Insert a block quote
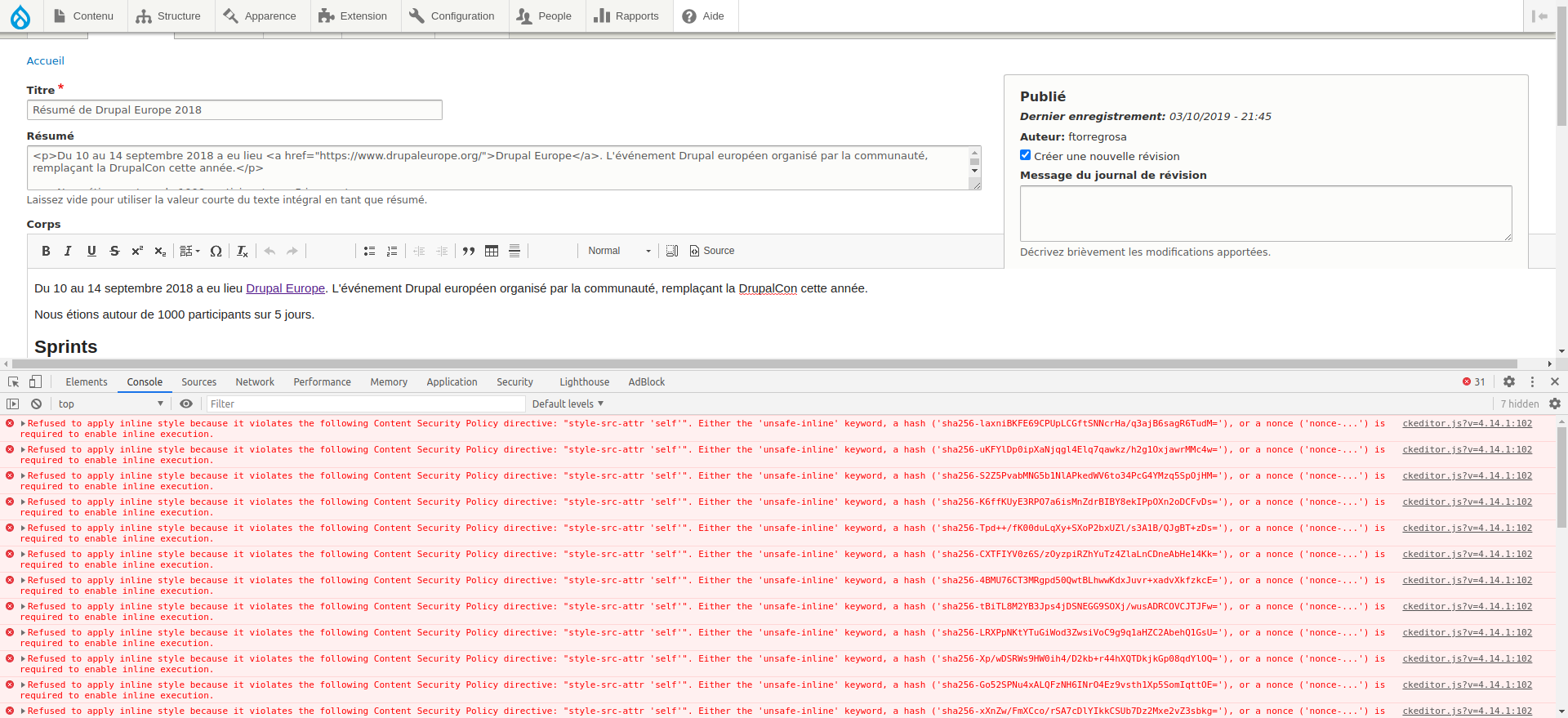1568x718 pixels. (469, 251)
